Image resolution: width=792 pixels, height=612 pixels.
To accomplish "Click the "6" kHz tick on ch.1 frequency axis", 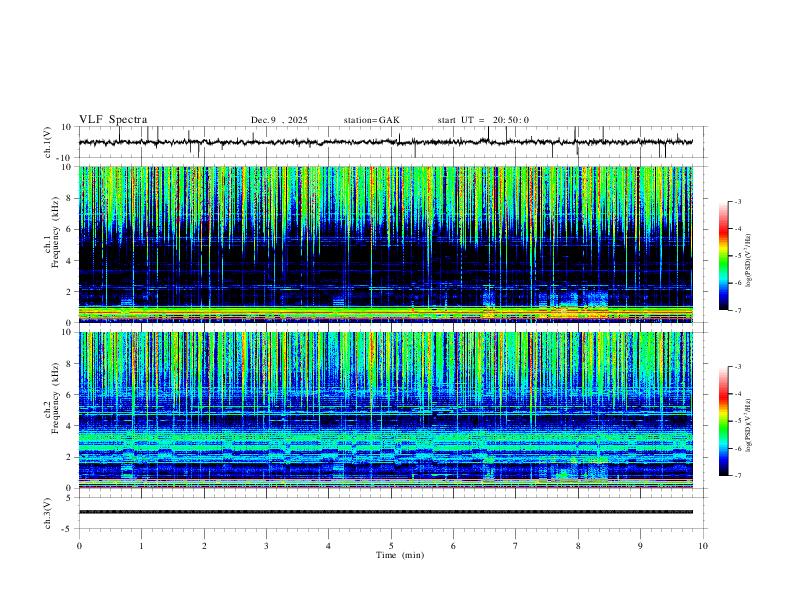I will click(70, 229).
